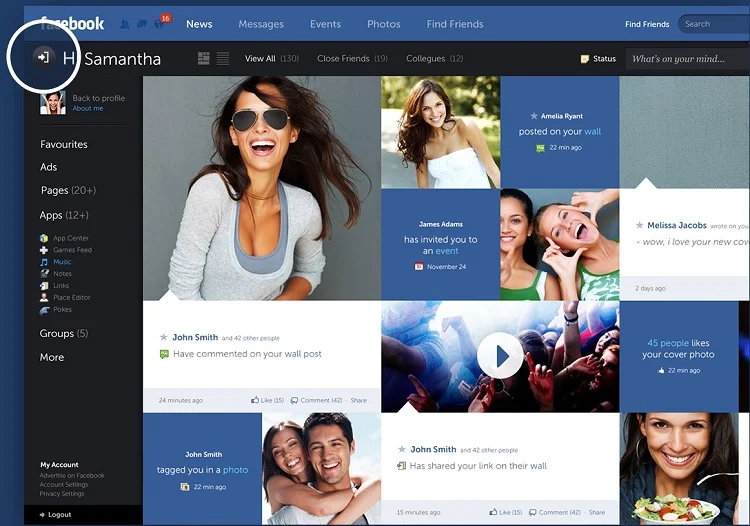This screenshot has width=750, height=526.
Task: Expand the More section
Action: point(52,357)
